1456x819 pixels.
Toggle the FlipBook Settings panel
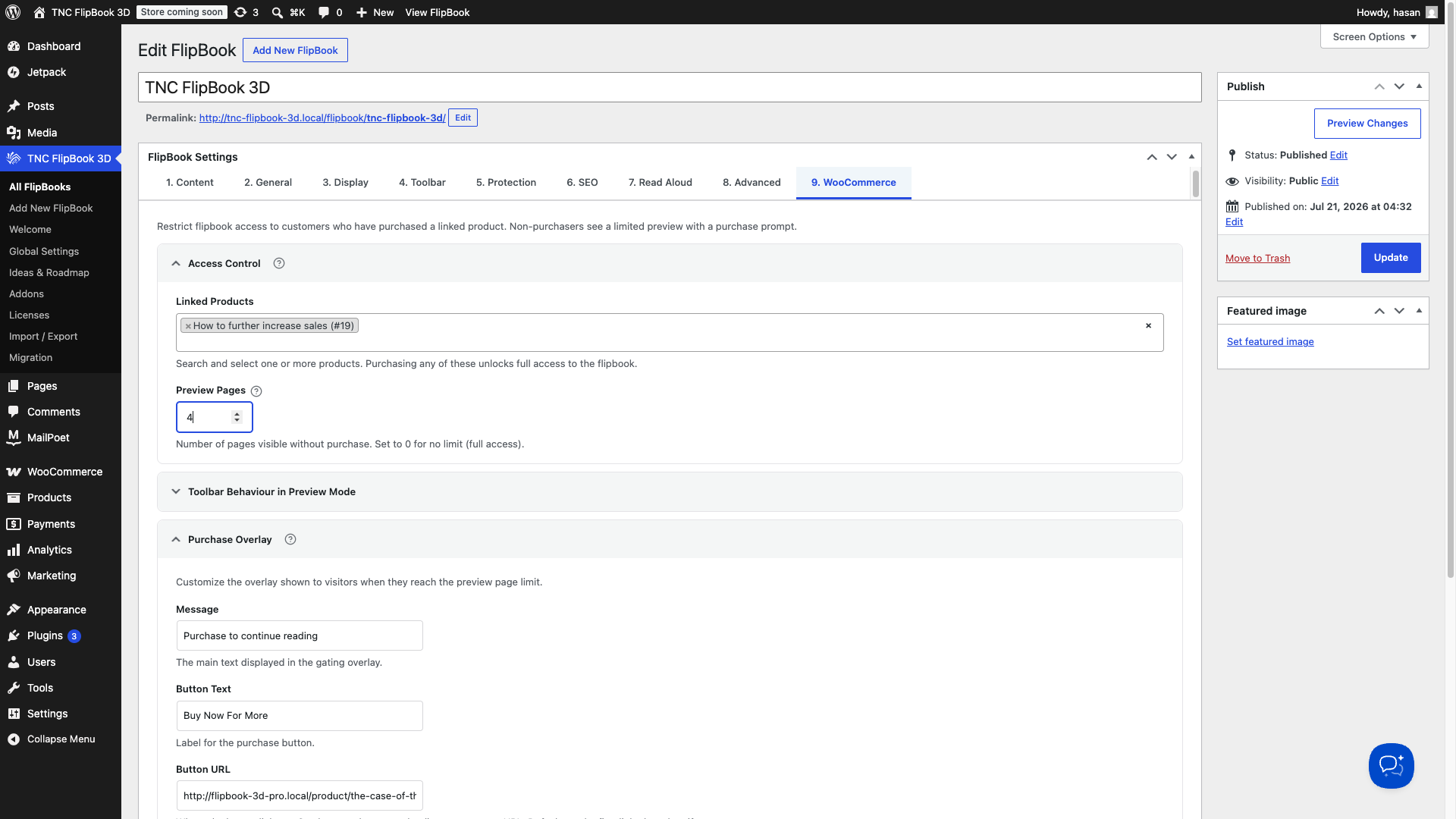tap(1191, 157)
